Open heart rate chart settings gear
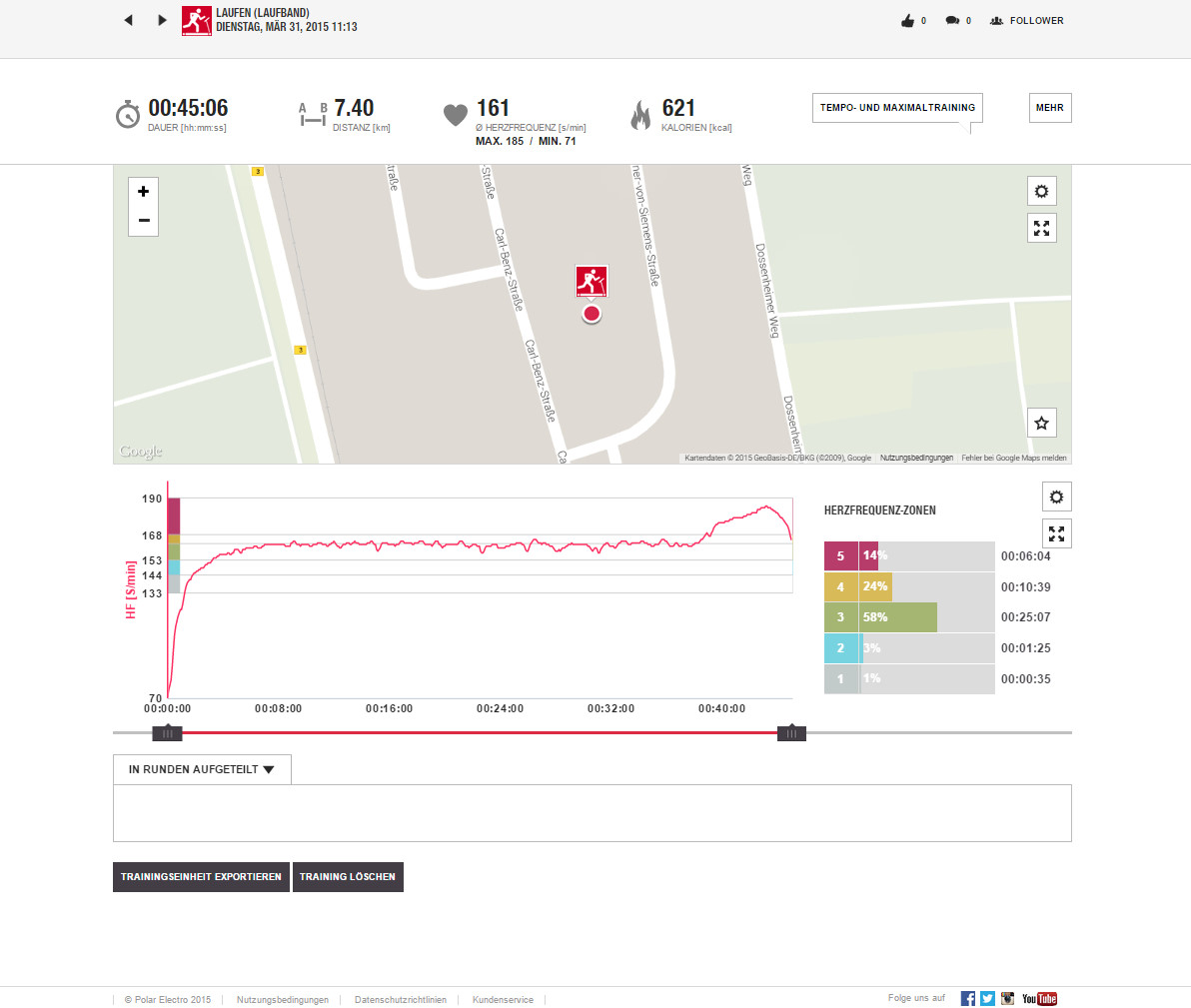The height and width of the screenshot is (1008, 1191). click(x=1056, y=497)
